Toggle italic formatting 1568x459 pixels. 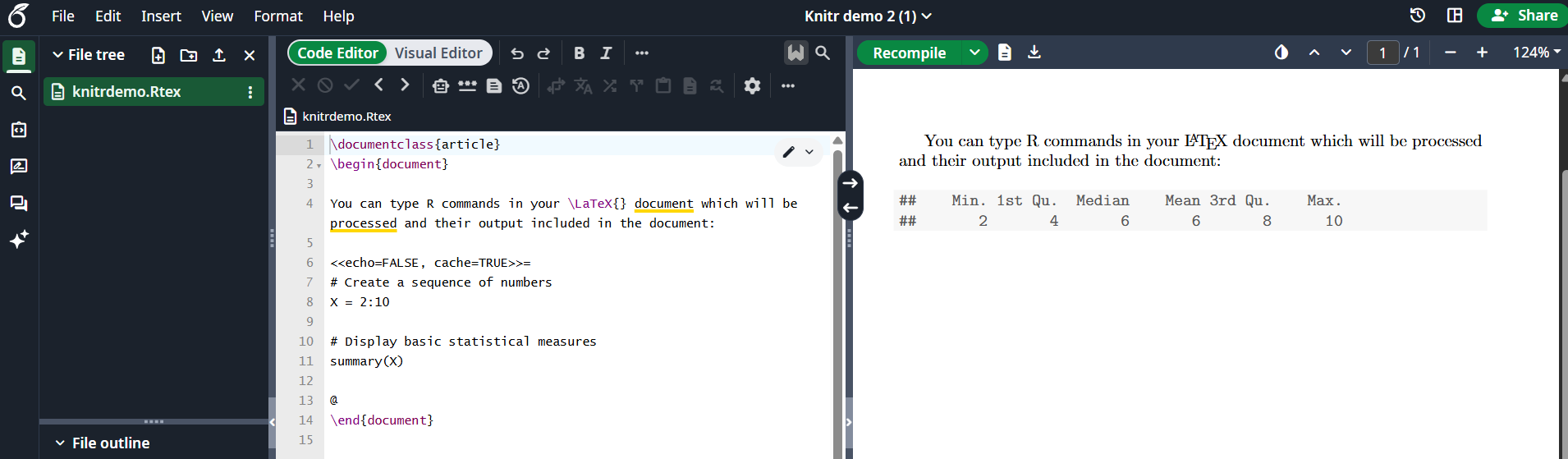pyautogui.click(x=606, y=53)
